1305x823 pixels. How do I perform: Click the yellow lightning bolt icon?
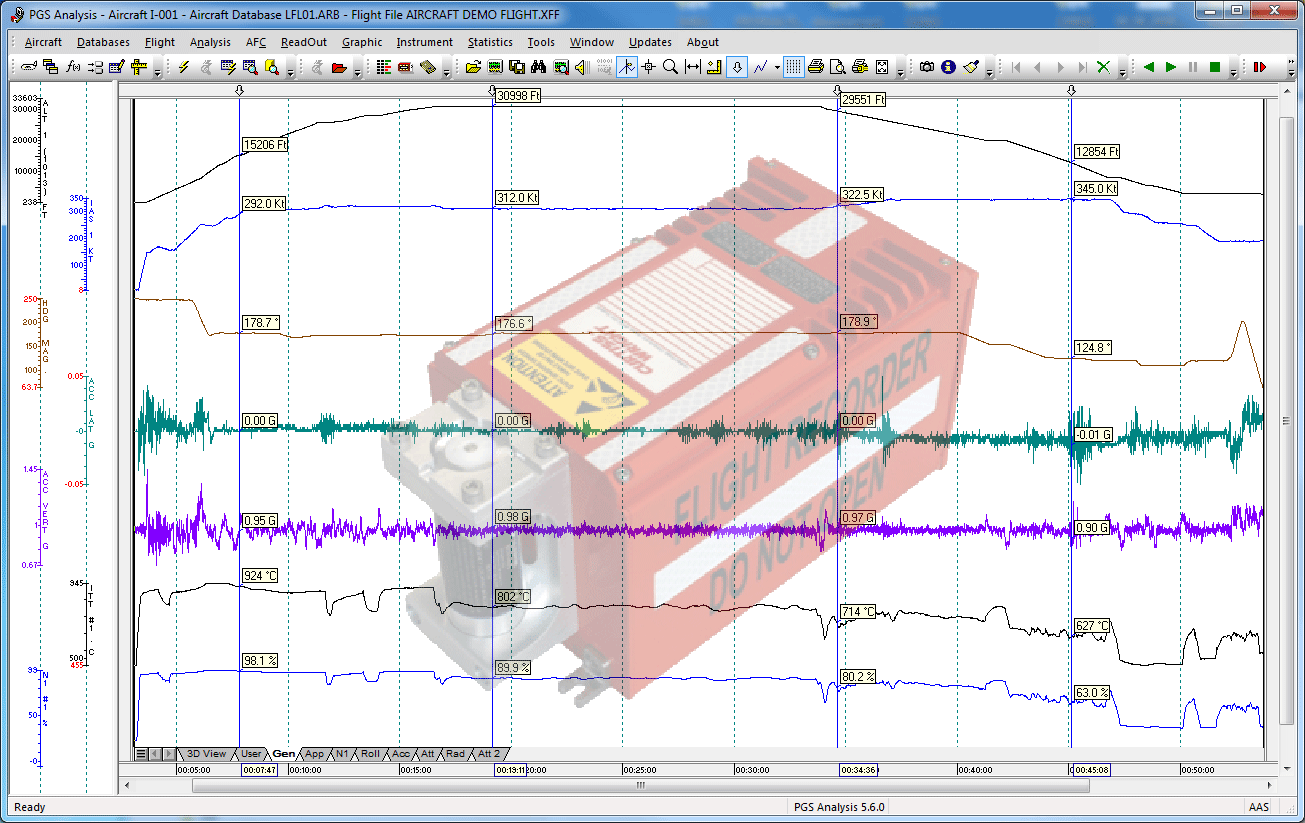pos(182,67)
